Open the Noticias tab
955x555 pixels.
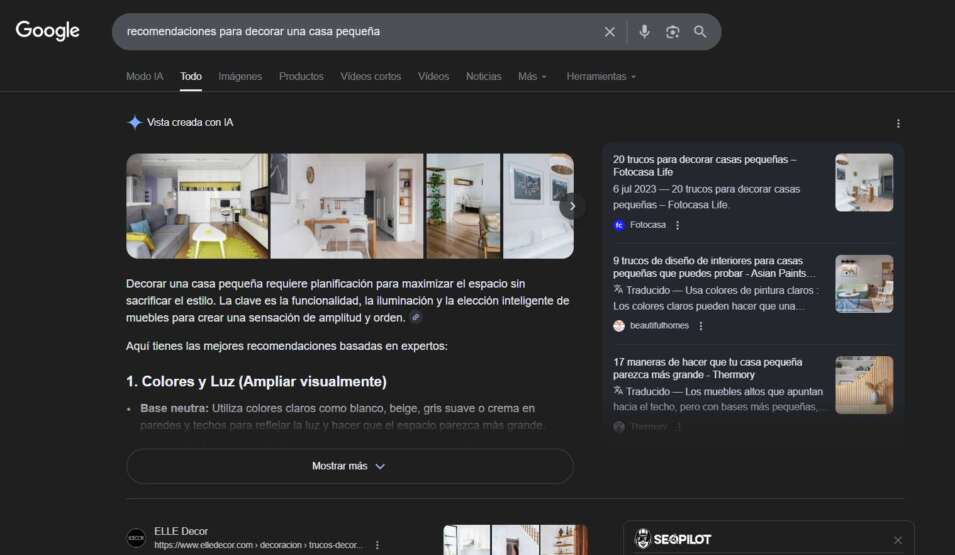484,76
